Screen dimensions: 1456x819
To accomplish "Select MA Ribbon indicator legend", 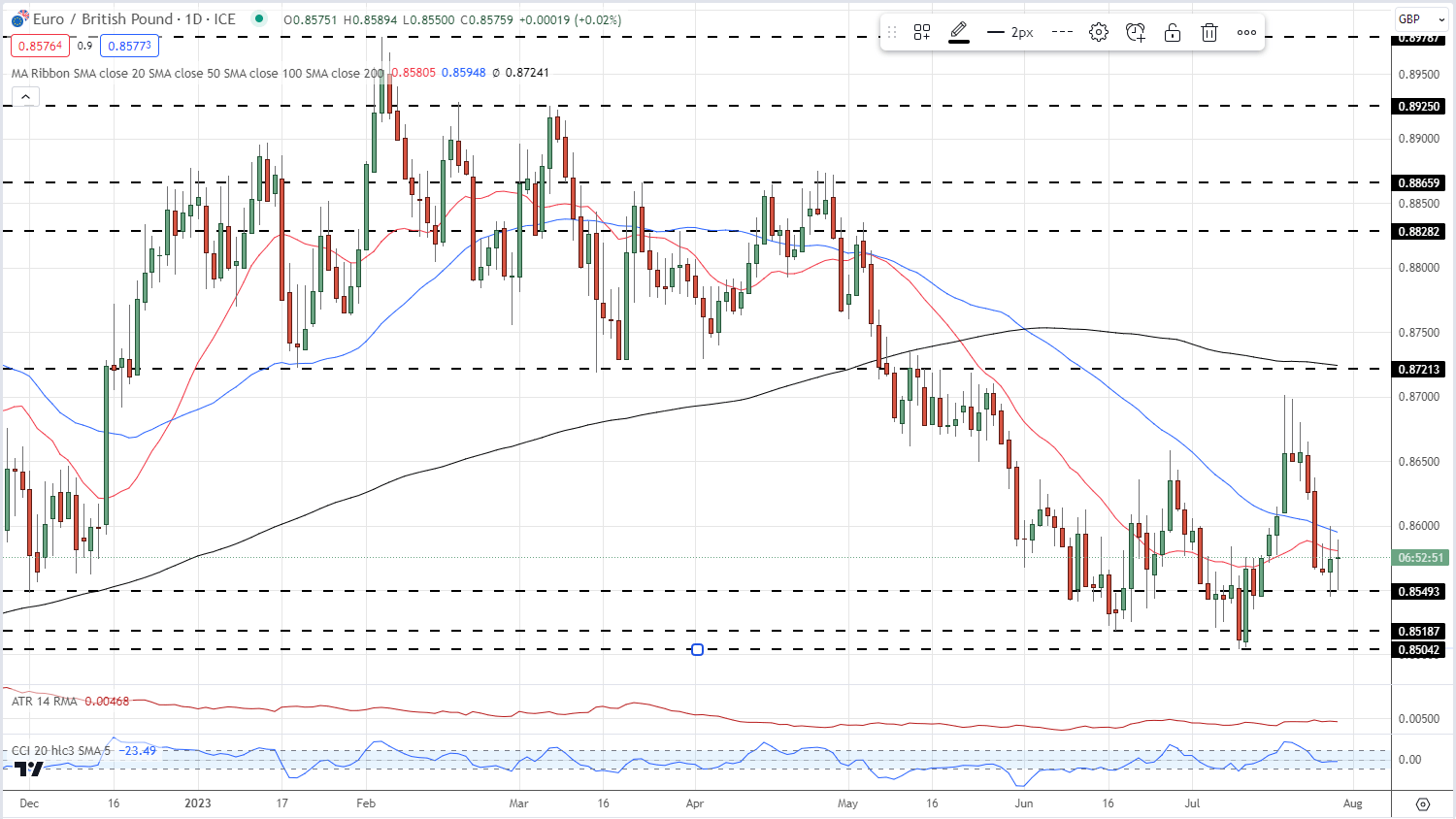I will coord(197,73).
